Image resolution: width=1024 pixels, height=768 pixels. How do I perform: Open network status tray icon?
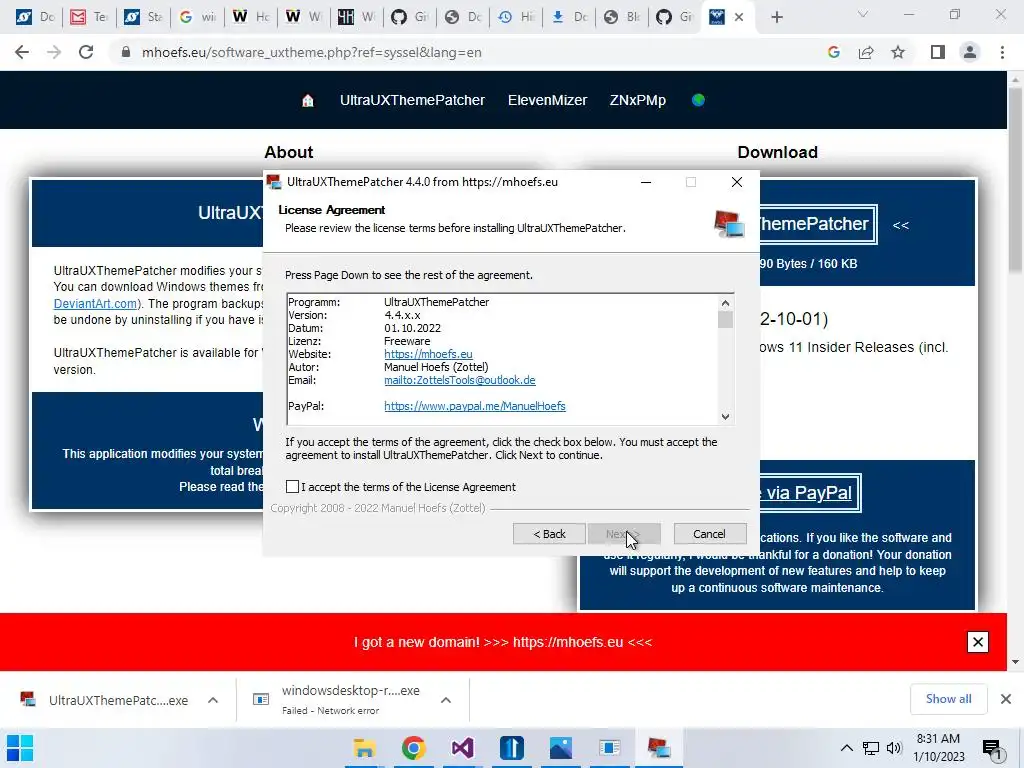click(871, 748)
